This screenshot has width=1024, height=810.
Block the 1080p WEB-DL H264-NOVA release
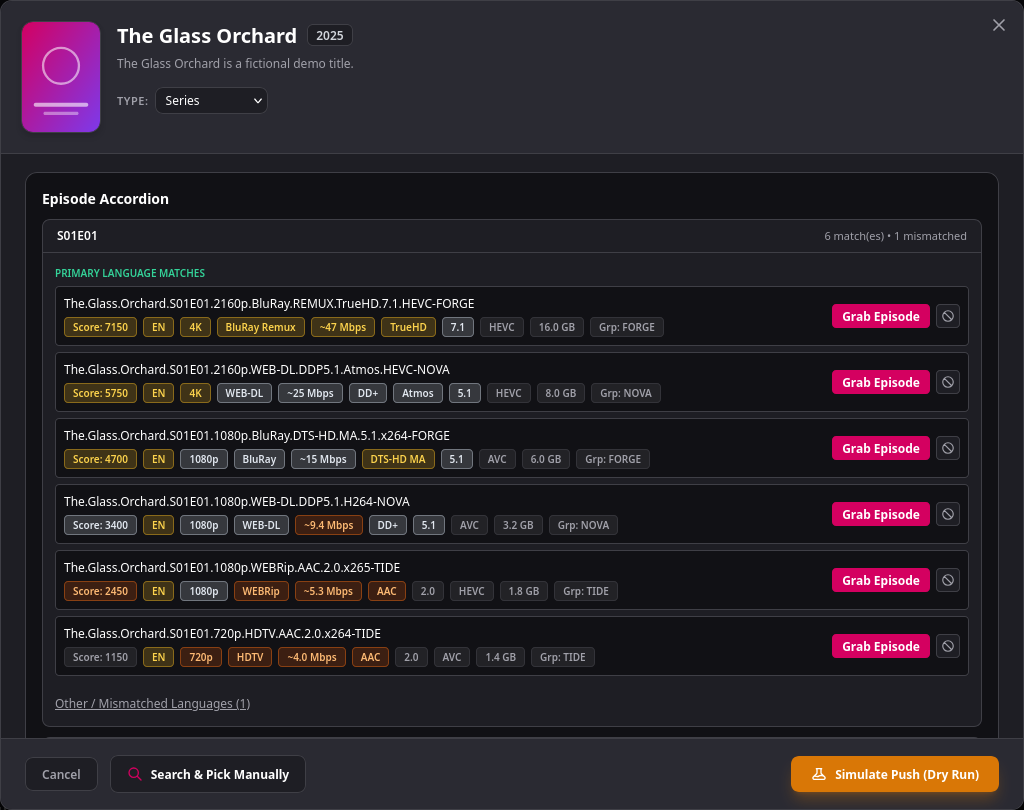point(948,514)
